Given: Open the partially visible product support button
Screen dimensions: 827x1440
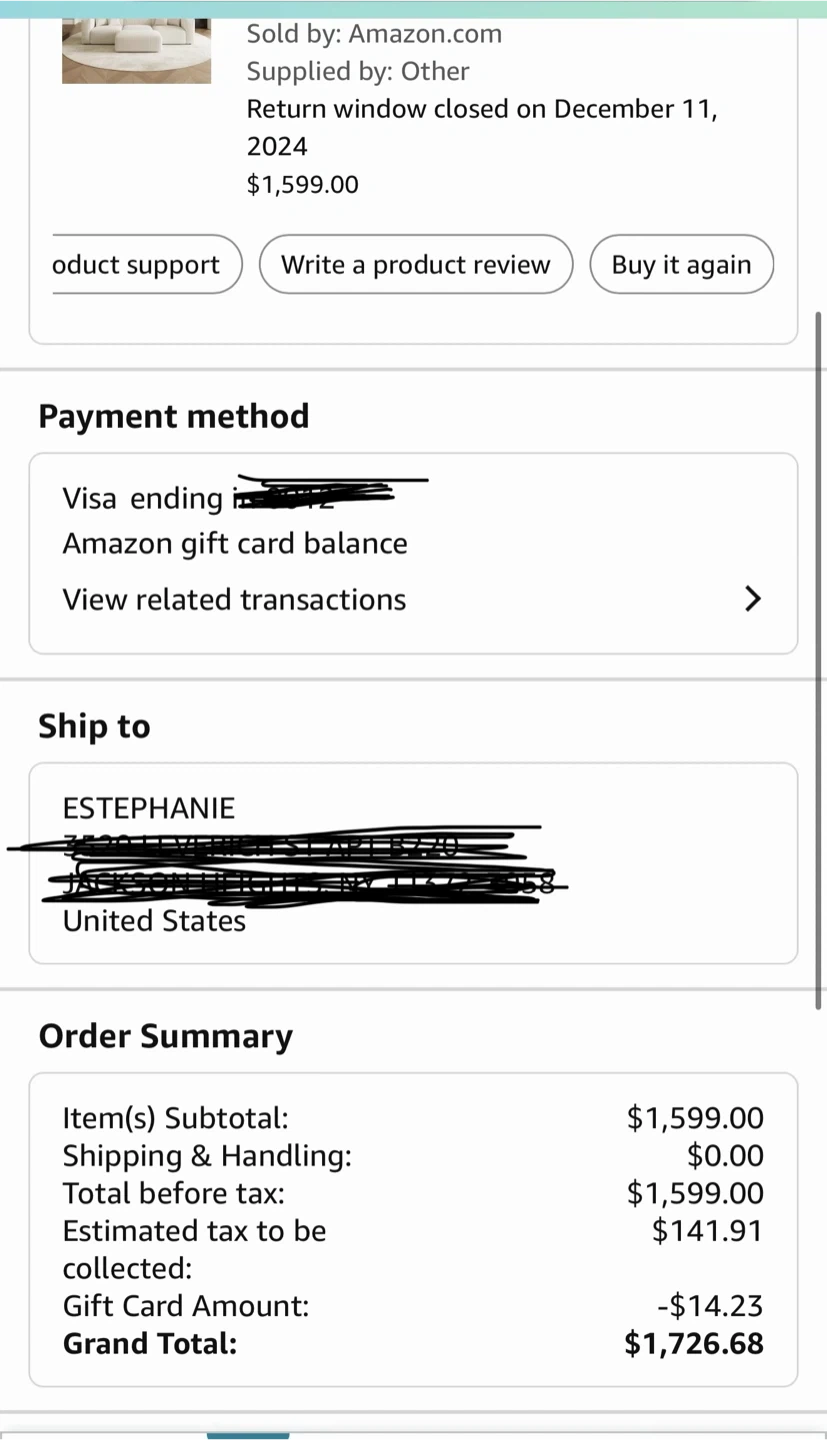Looking at the screenshot, I should (138, 265).
